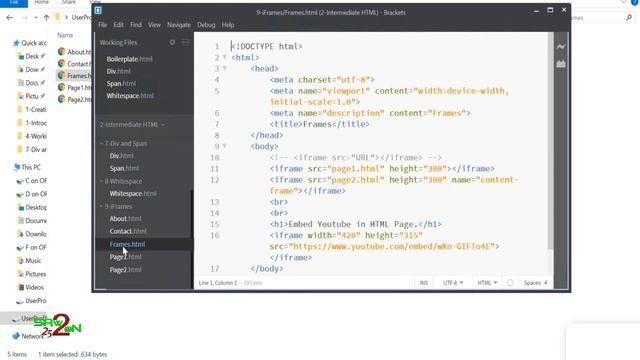Fold body tag on line 9
The width and height of the screenshot is (640, 360).
point(224,146)
